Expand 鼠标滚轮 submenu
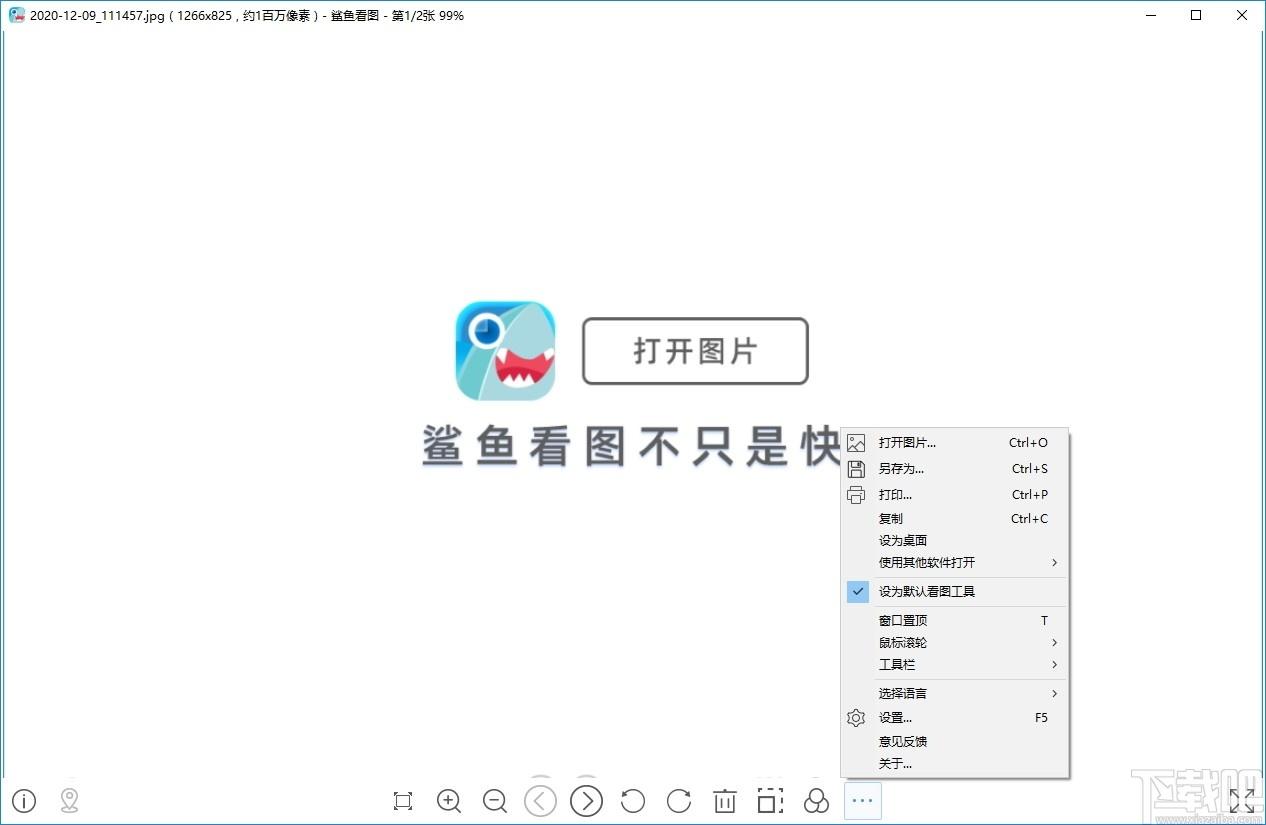 (x=955, y=643)
